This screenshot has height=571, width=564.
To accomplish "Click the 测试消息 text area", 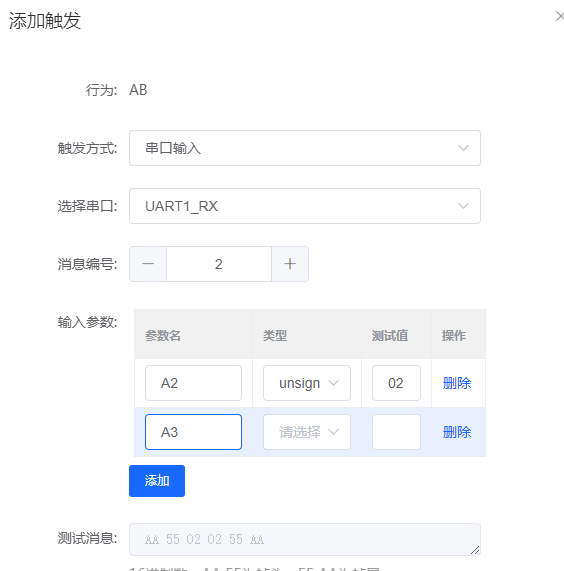I will point(305,539).
